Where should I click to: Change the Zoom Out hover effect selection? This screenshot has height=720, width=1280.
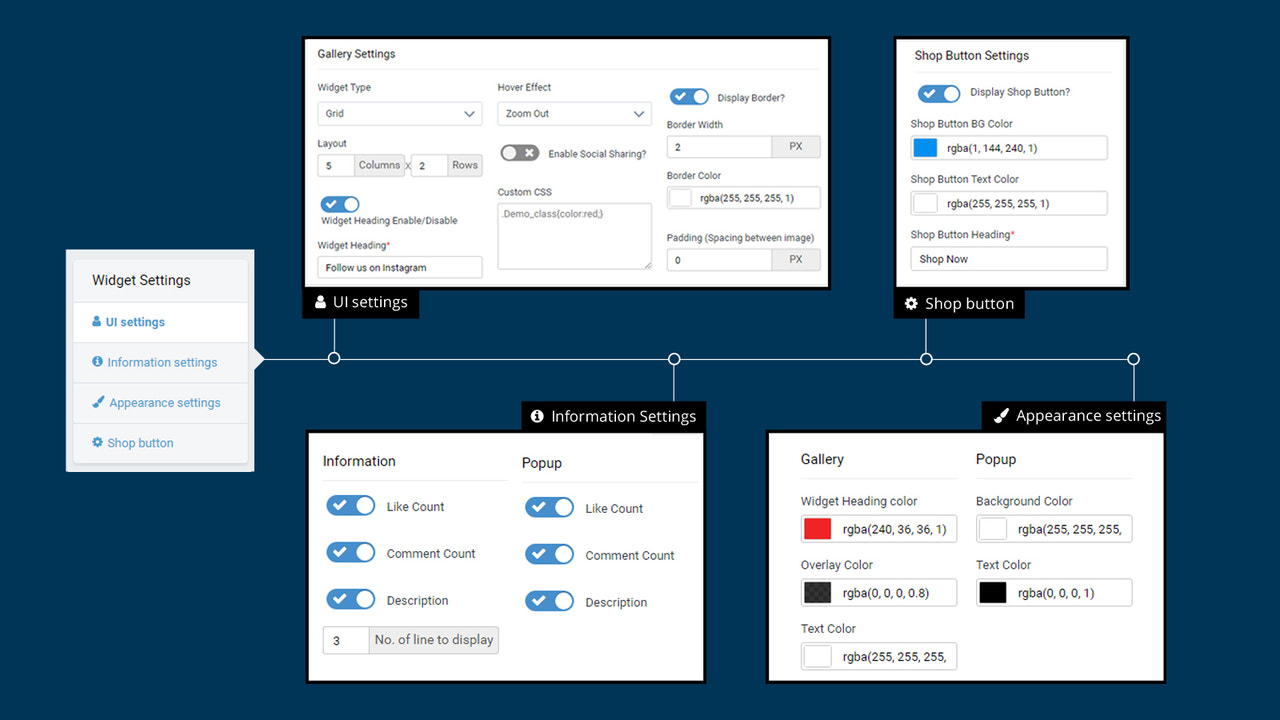coord(574,113)
